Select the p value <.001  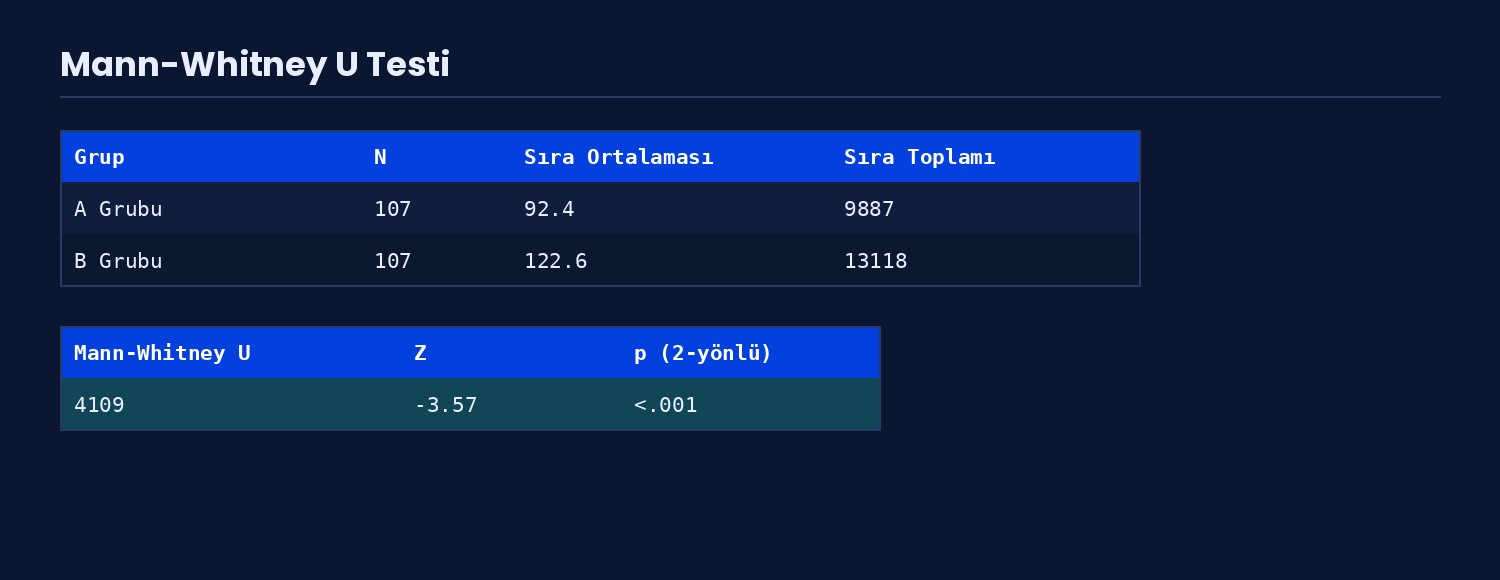[666, 405]
